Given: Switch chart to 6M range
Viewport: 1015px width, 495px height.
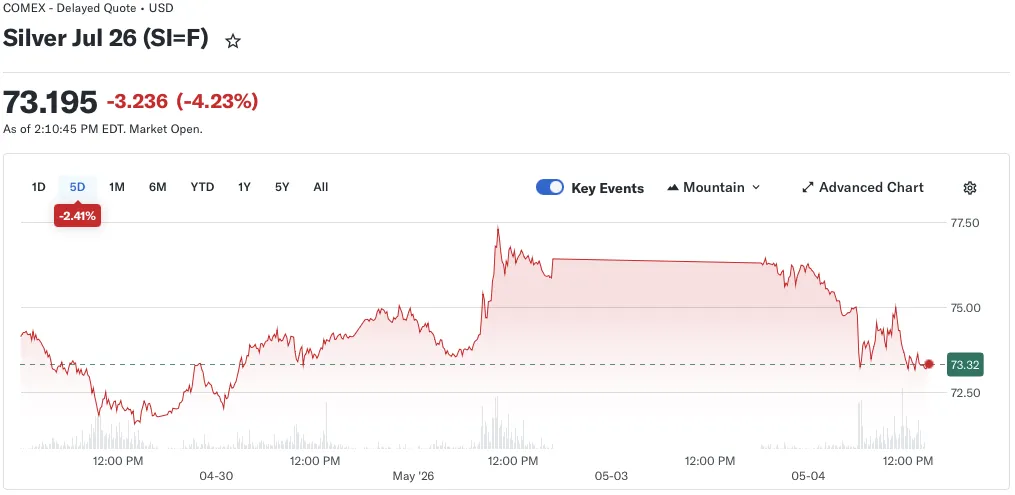Looking at the screenshot, I should point(157,187).
